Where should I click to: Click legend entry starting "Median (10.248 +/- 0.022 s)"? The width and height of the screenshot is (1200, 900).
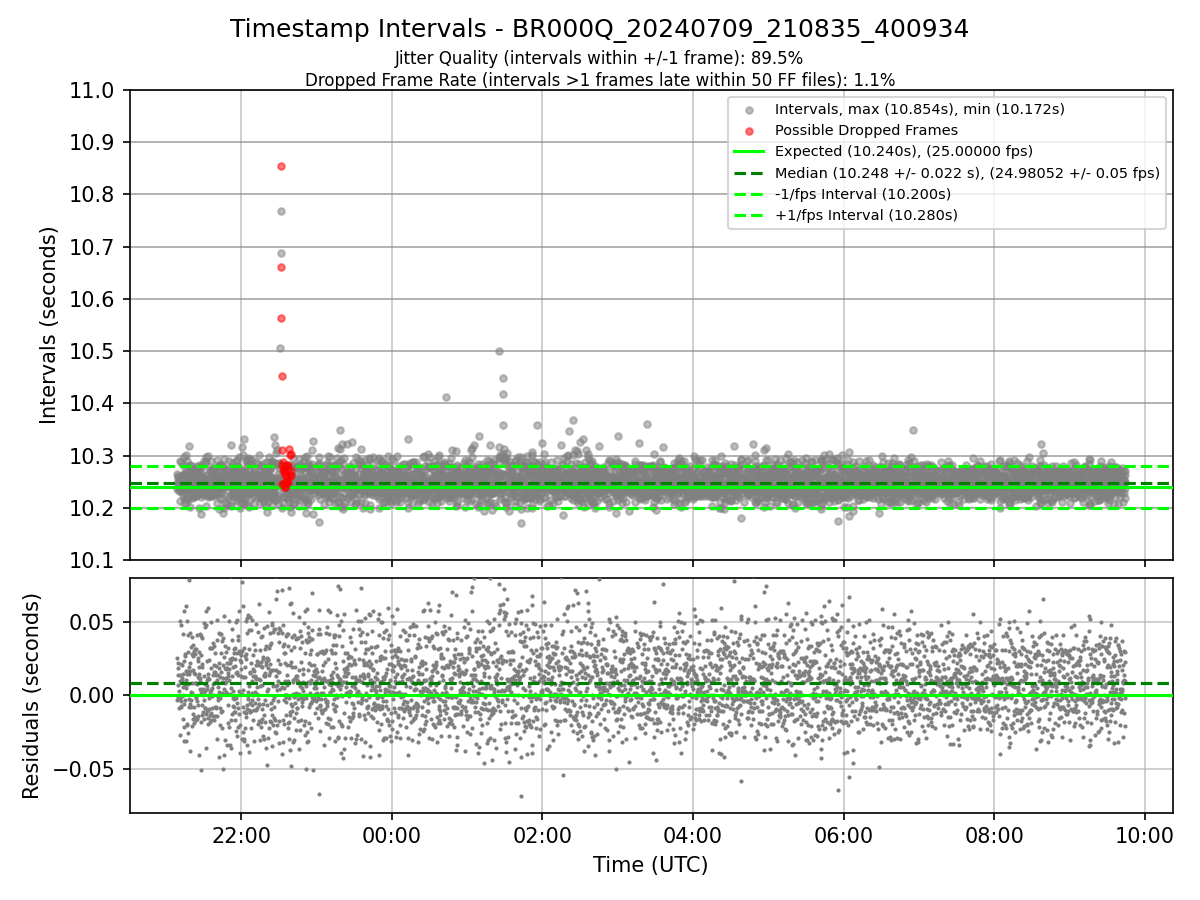[967, 172]
